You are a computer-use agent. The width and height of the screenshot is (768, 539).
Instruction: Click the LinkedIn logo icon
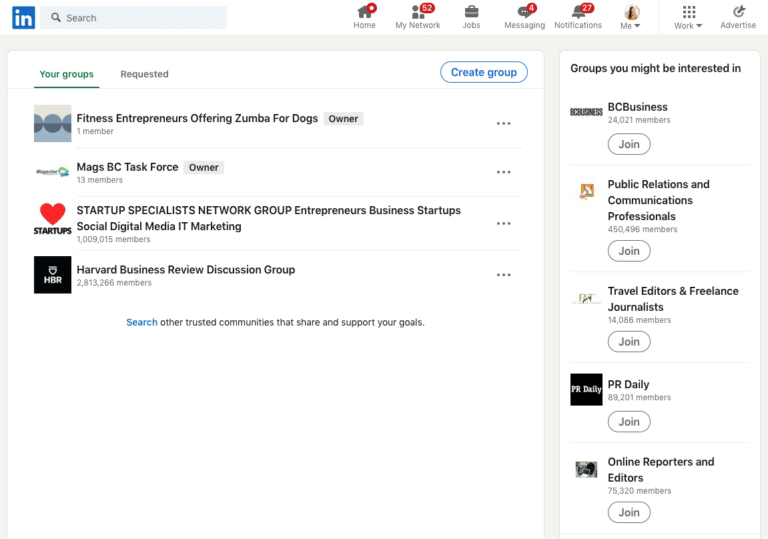click(23, 17)
